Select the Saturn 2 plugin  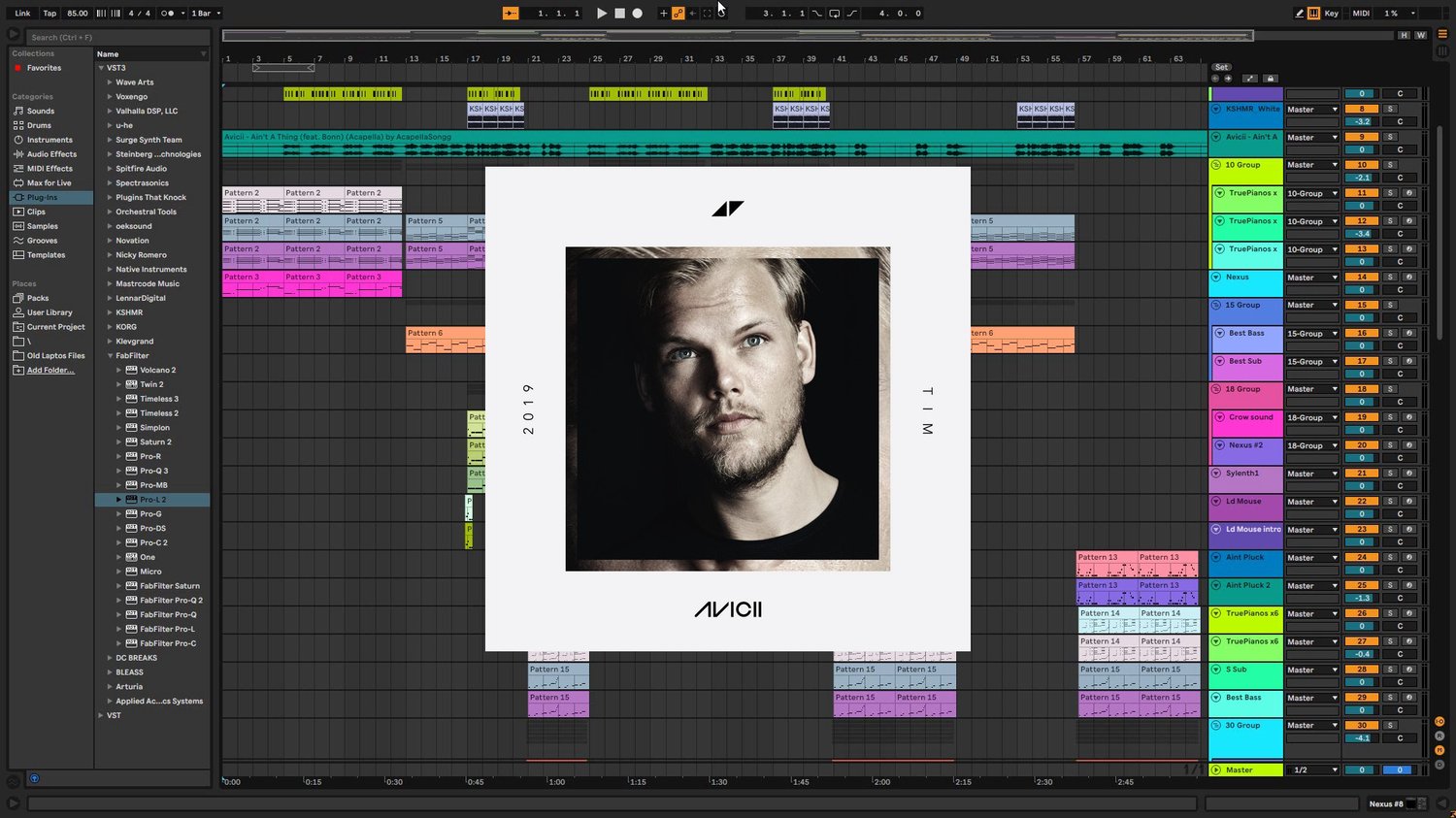tap(155, 442)
